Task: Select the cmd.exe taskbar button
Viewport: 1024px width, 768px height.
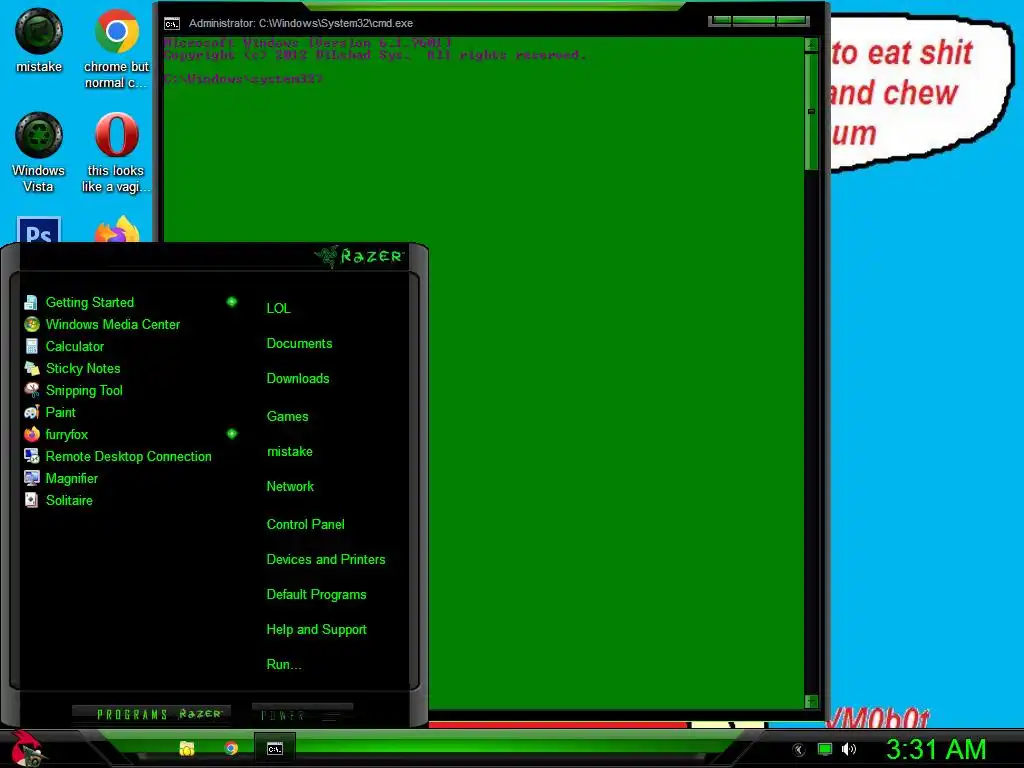Action: [275, 748]
